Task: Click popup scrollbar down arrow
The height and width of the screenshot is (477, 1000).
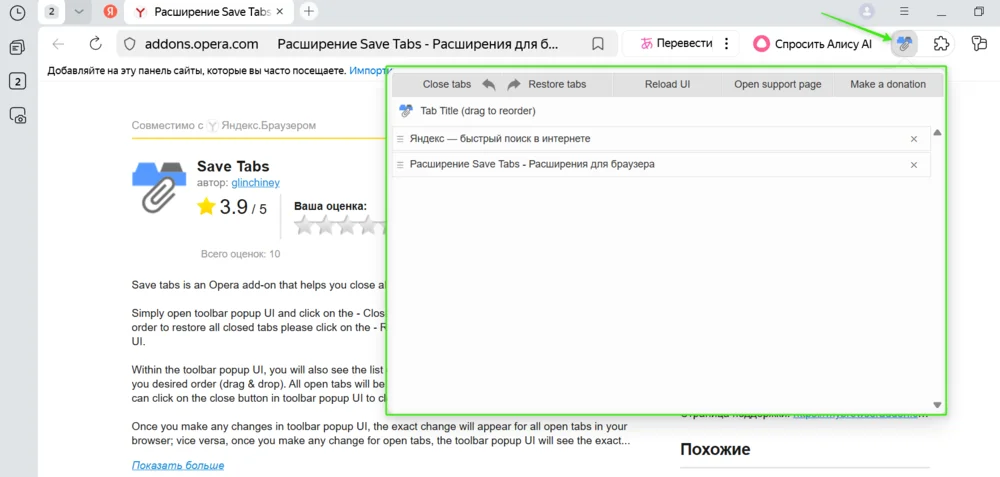Action: 937,405
